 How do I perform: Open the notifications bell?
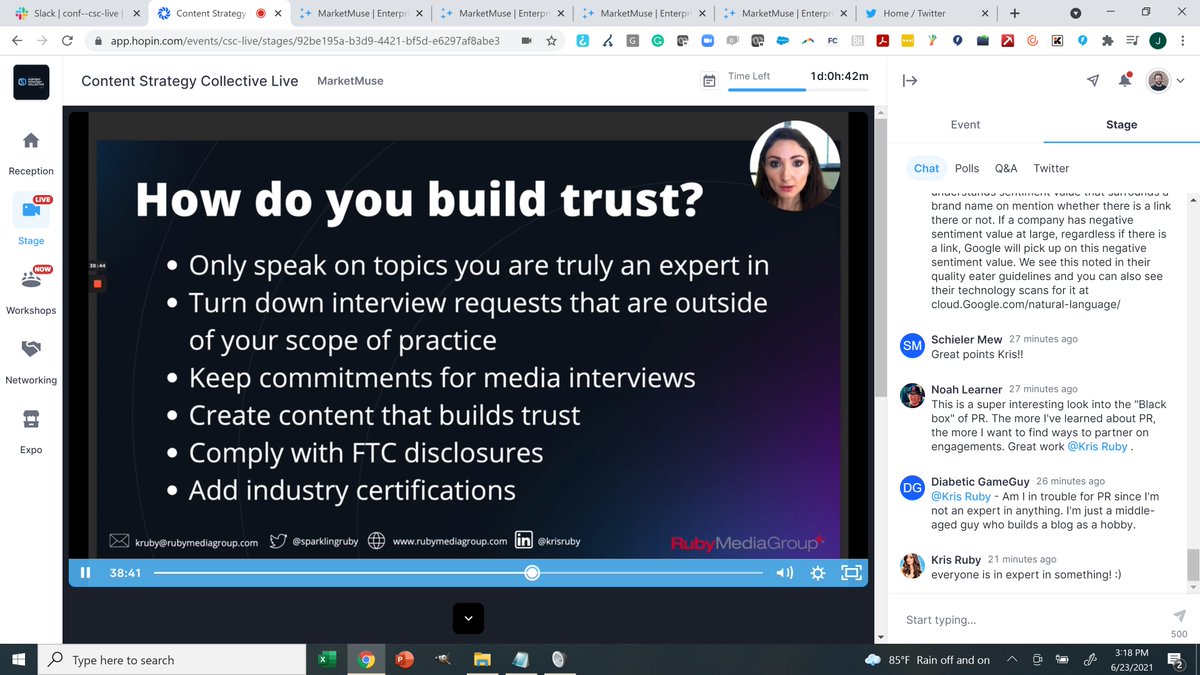(1125, 81)
